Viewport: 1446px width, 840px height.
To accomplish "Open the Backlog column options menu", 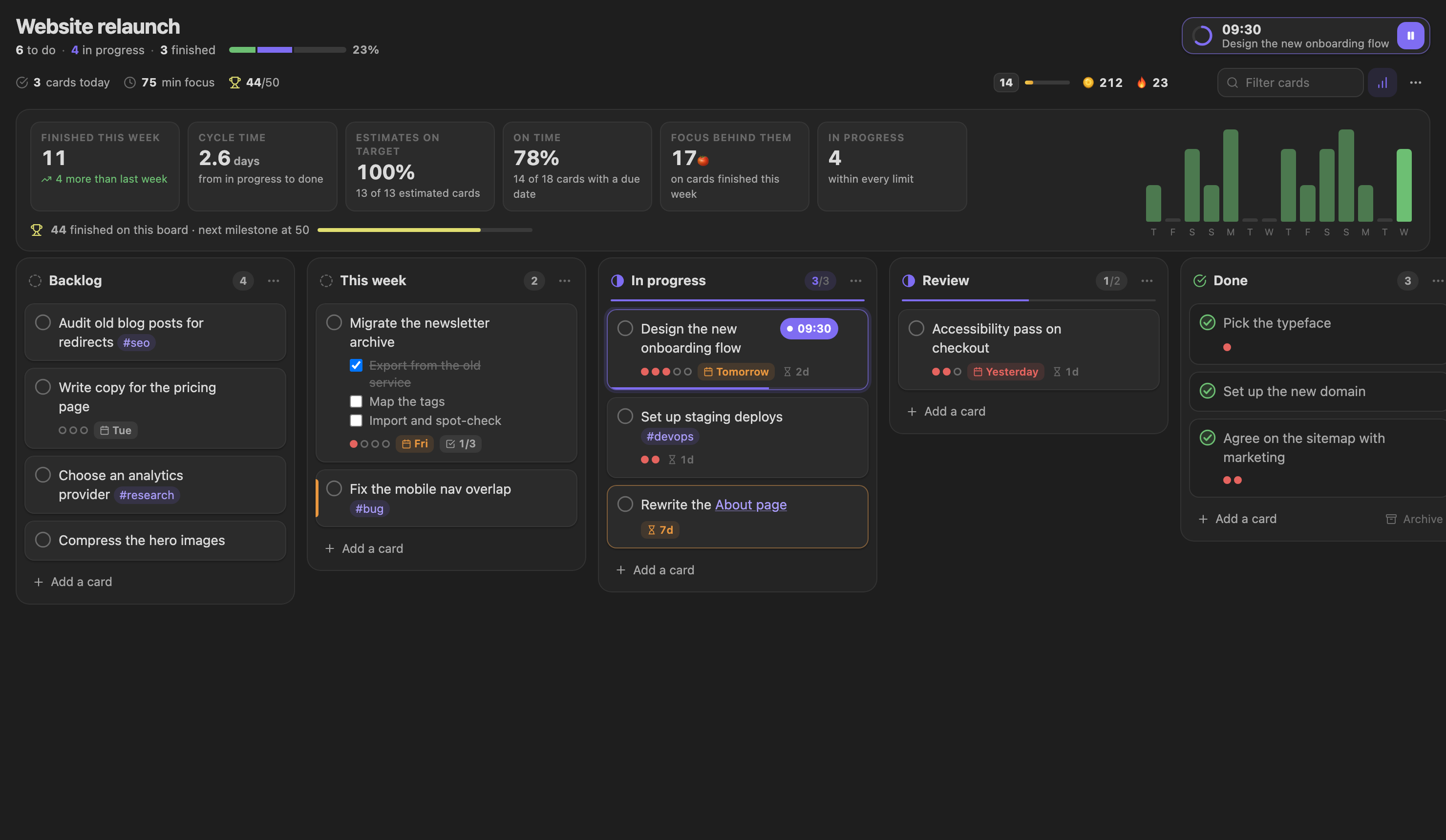I will [274, 281].
